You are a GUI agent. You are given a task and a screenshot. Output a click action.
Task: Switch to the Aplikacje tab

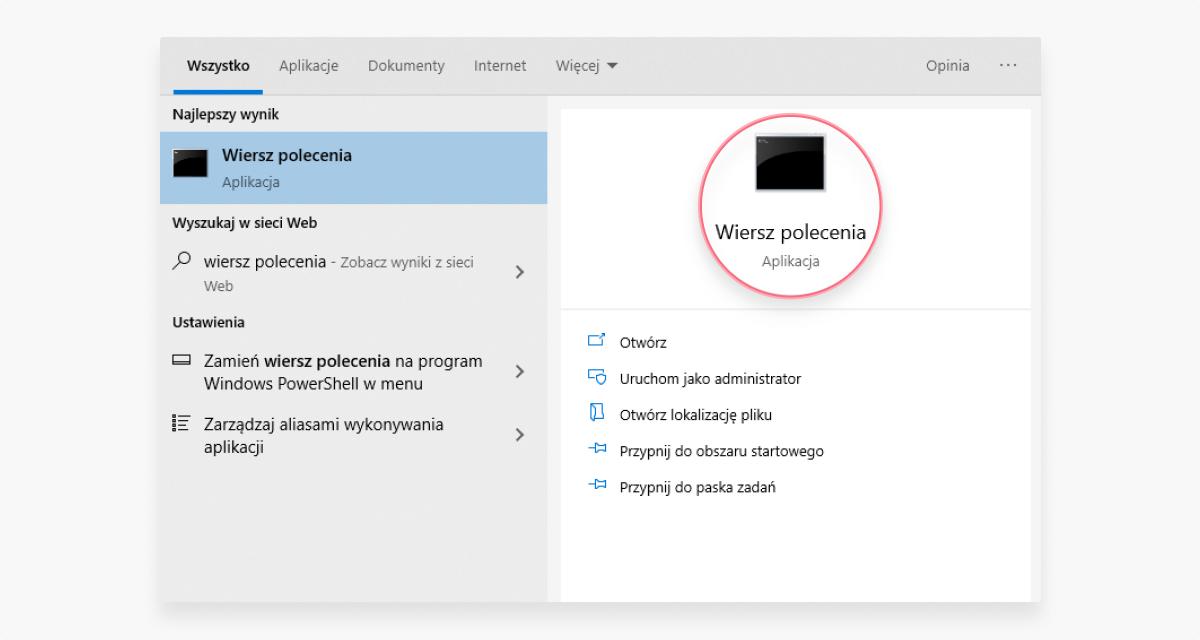308,66
